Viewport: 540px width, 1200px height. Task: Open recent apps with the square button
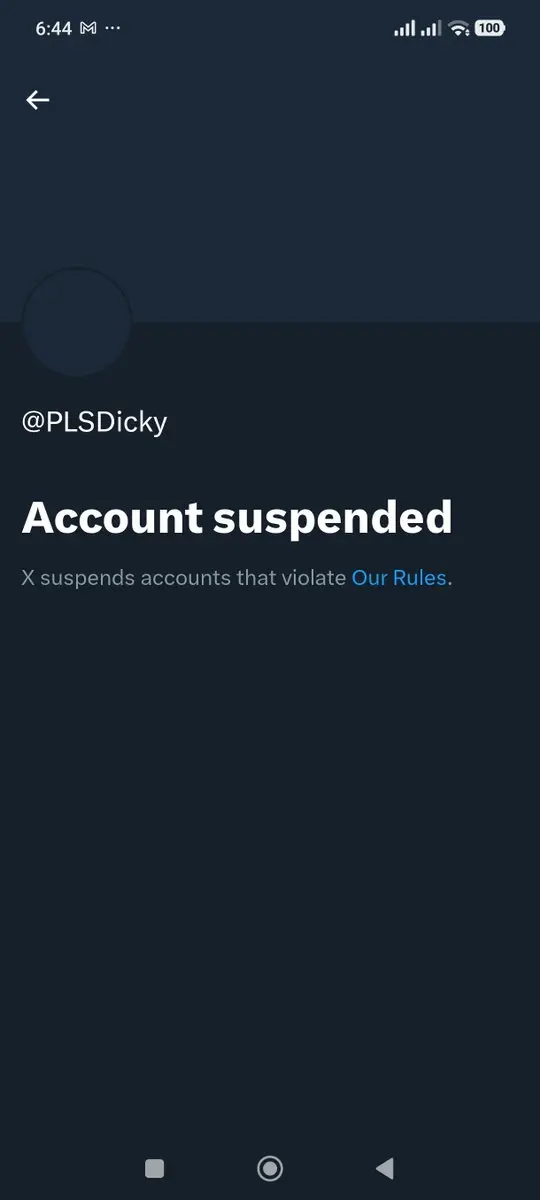pyautogui.click(x=154, y=1168)
